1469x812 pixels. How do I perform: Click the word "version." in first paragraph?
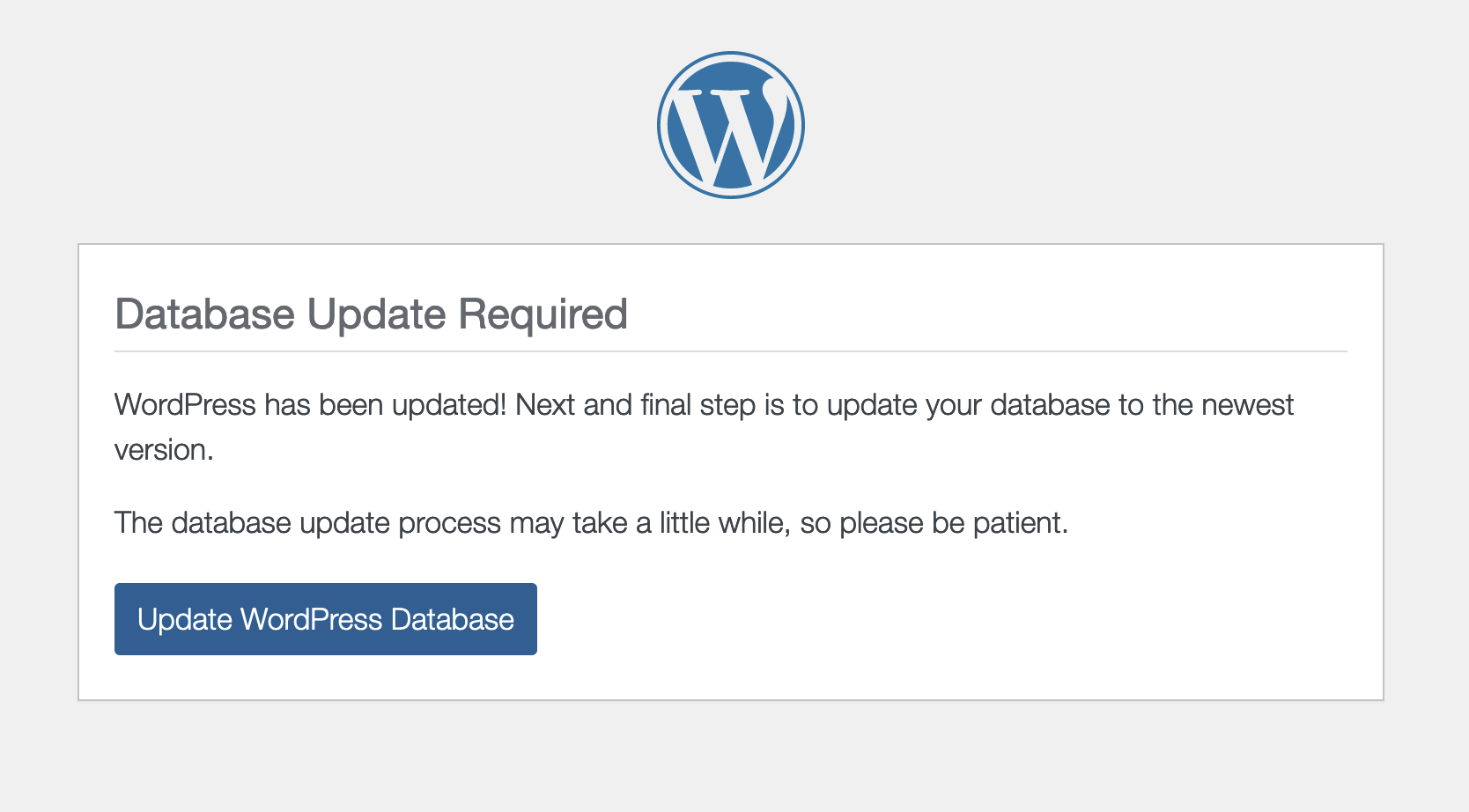(x=164, y=450)
